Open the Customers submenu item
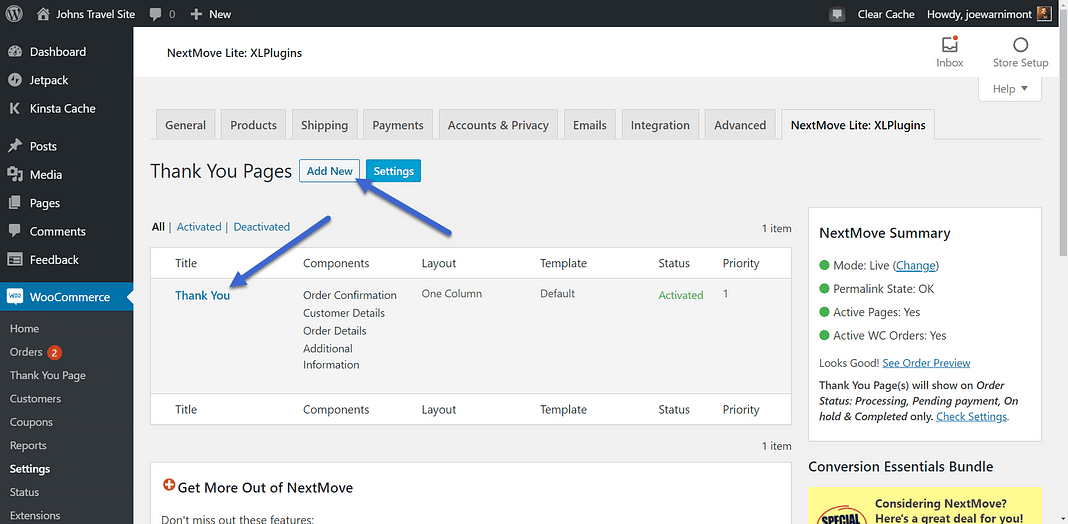Viewport: 1068px width, 524px height. pyautogui.click(x=35, y=399)
